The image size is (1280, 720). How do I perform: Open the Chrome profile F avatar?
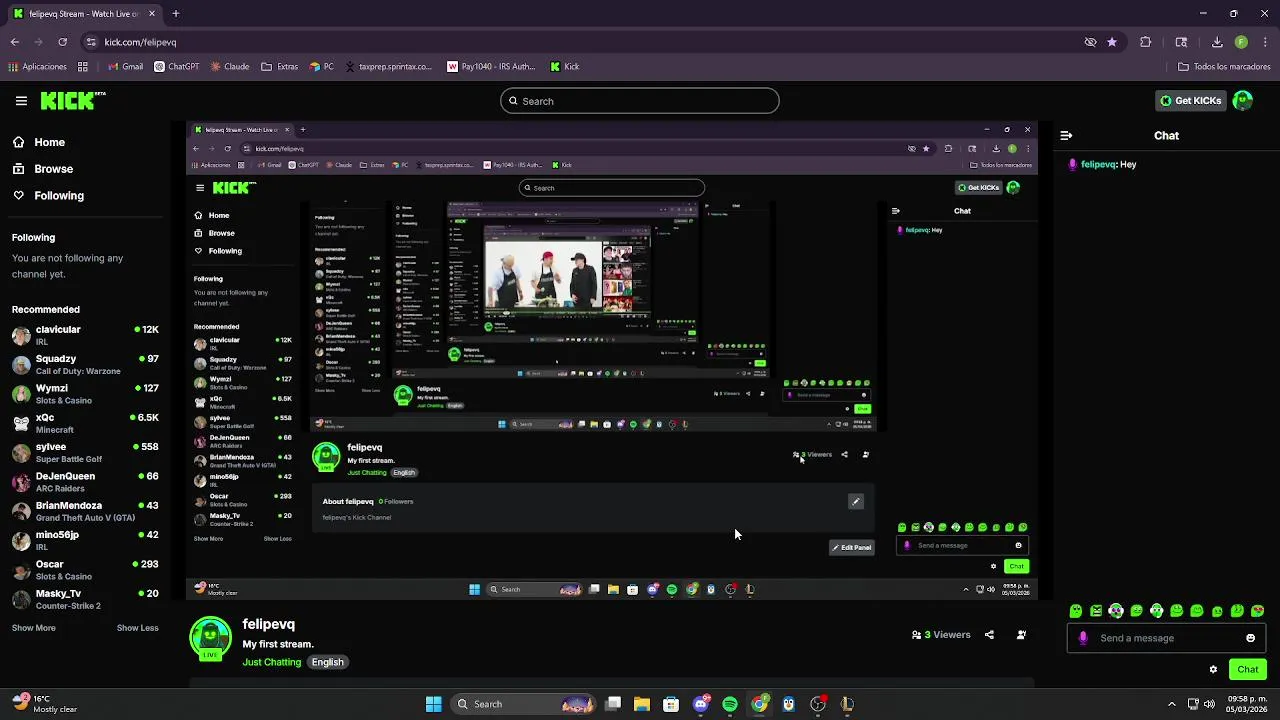pyautogui.click(x=1241, y=42)
